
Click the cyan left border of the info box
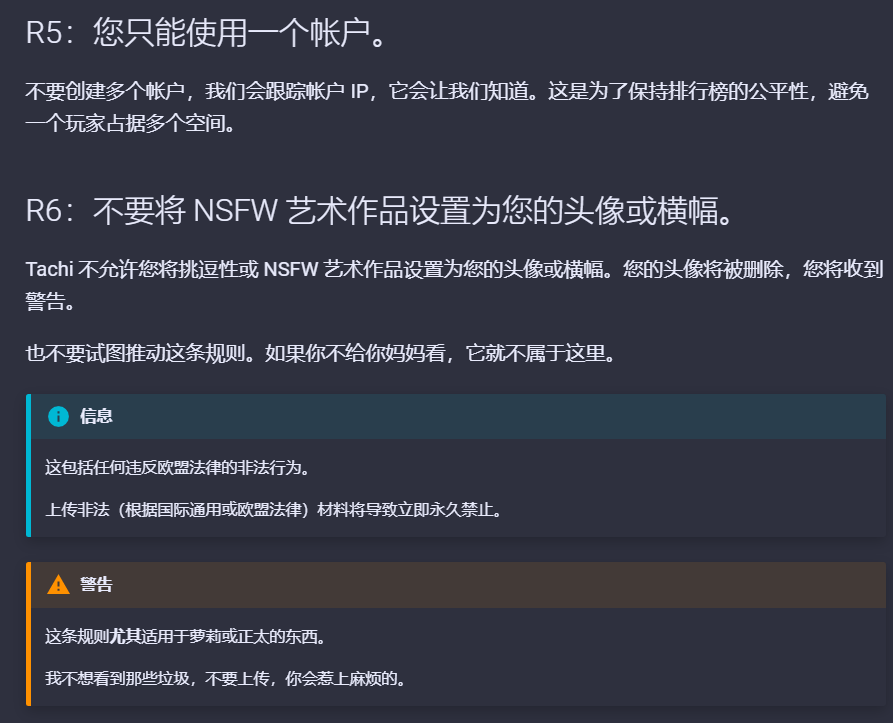[28, 465]
